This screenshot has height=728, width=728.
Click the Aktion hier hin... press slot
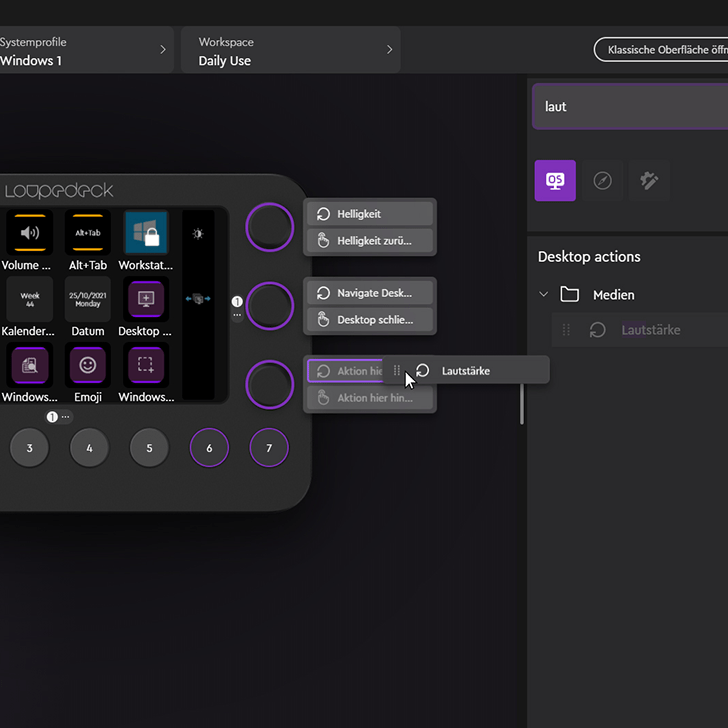[370, 398]
